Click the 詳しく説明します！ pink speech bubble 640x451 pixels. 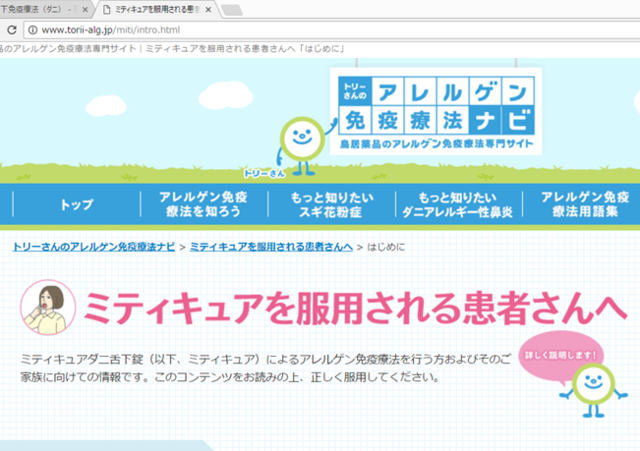click(560, 357)
